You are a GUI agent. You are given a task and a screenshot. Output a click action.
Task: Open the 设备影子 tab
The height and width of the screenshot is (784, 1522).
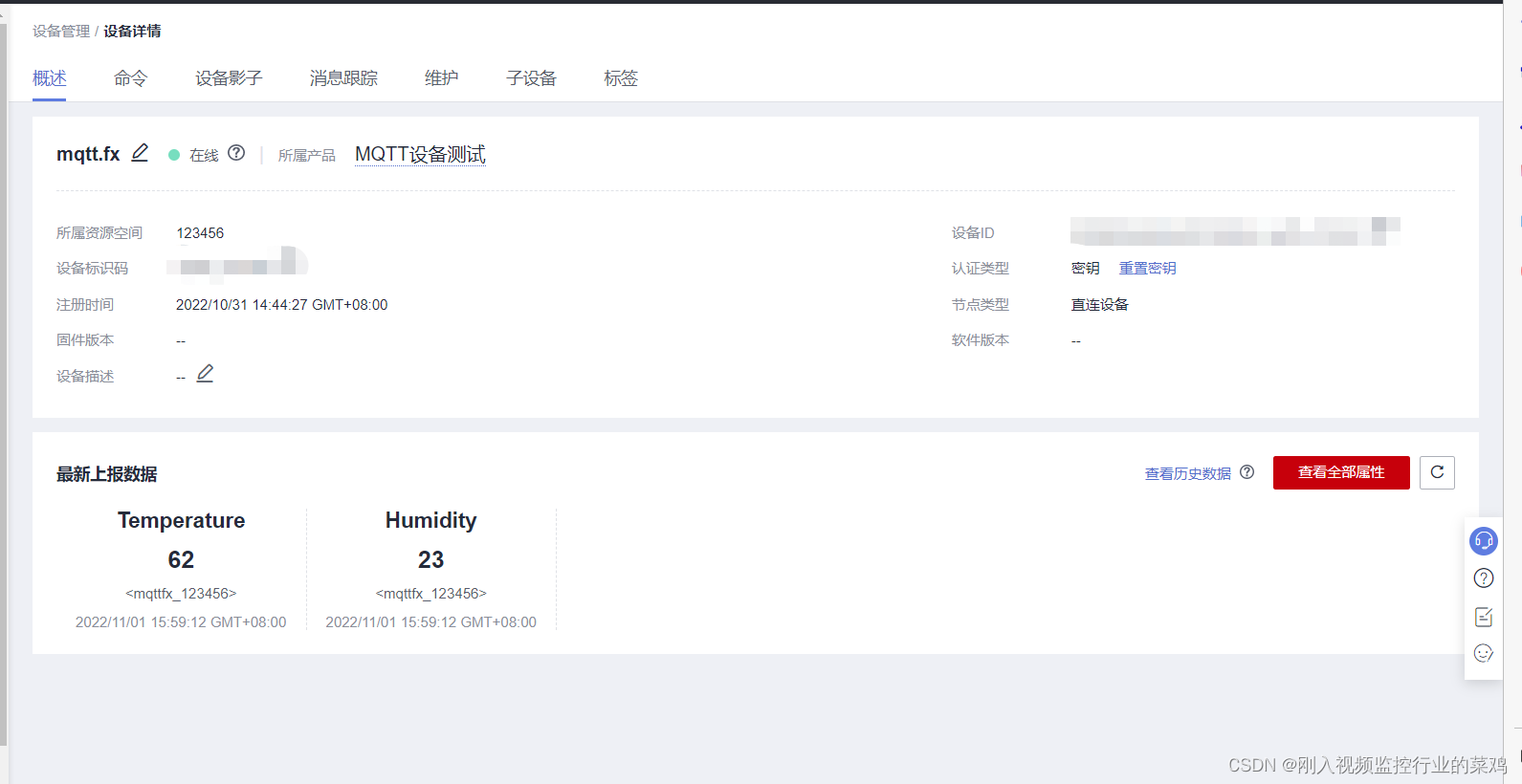coord(229,78)
